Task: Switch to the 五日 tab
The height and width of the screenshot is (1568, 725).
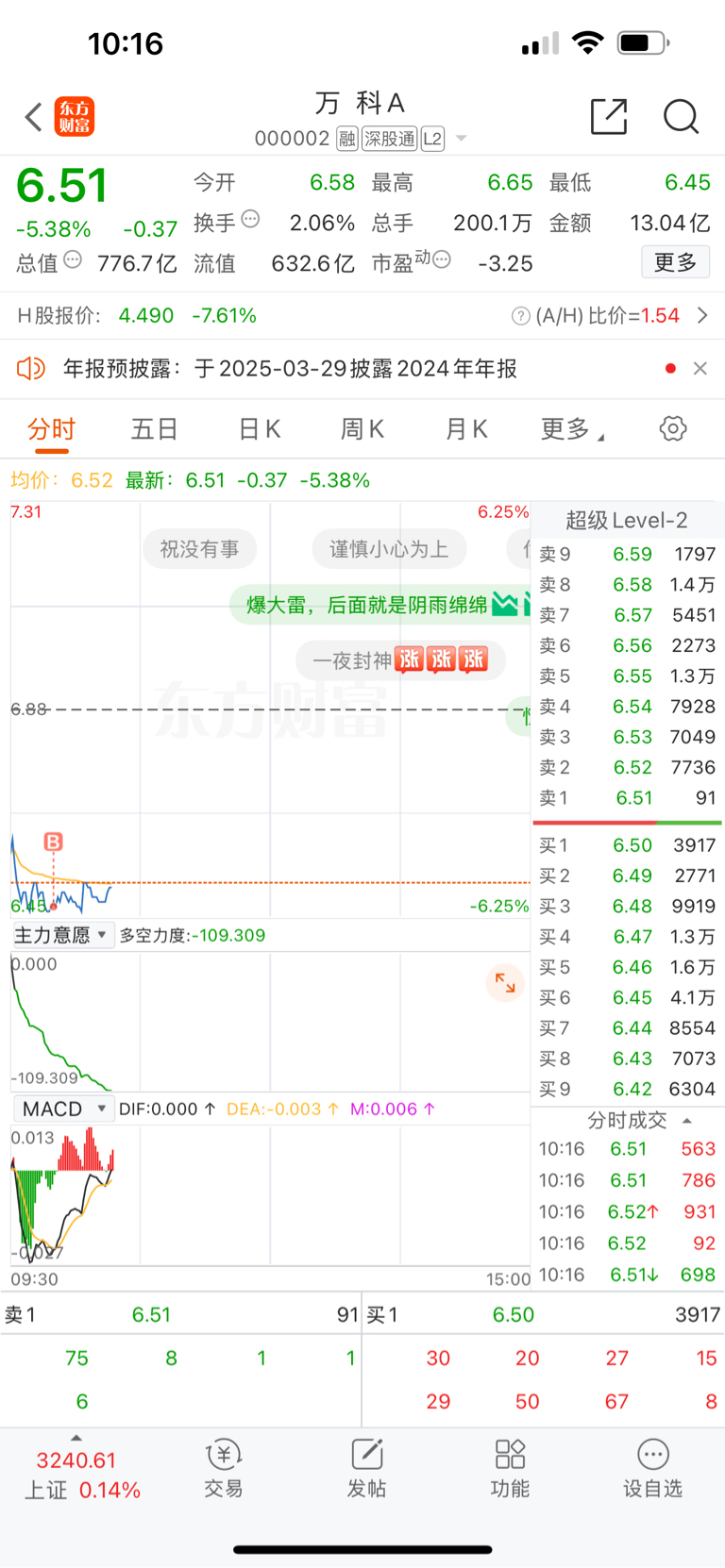Action: pos(155,429)
